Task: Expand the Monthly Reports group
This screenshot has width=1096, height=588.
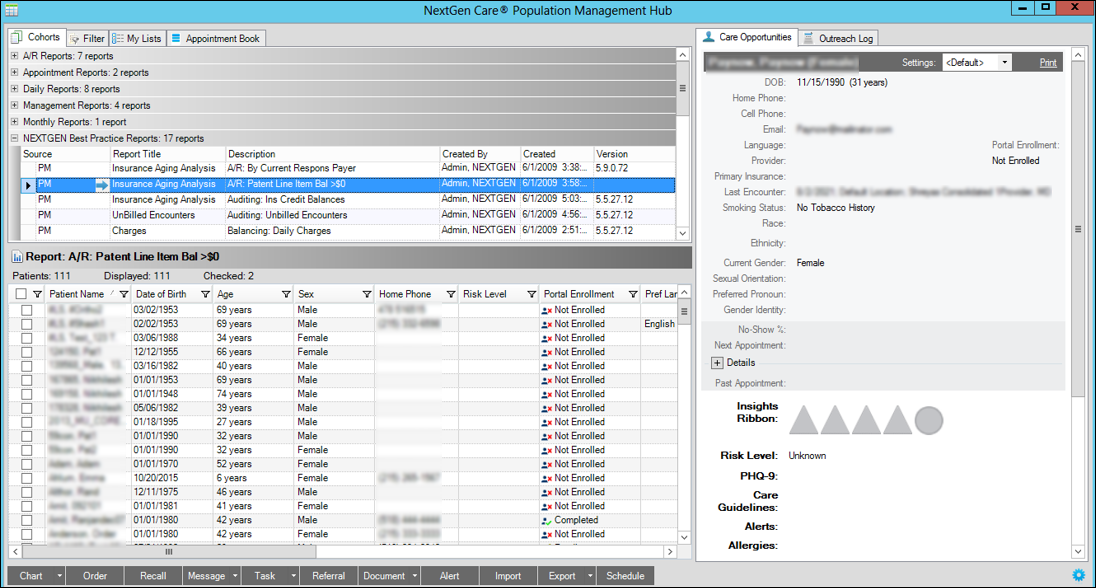Action: pyautogui.click(x=14, y=122)
